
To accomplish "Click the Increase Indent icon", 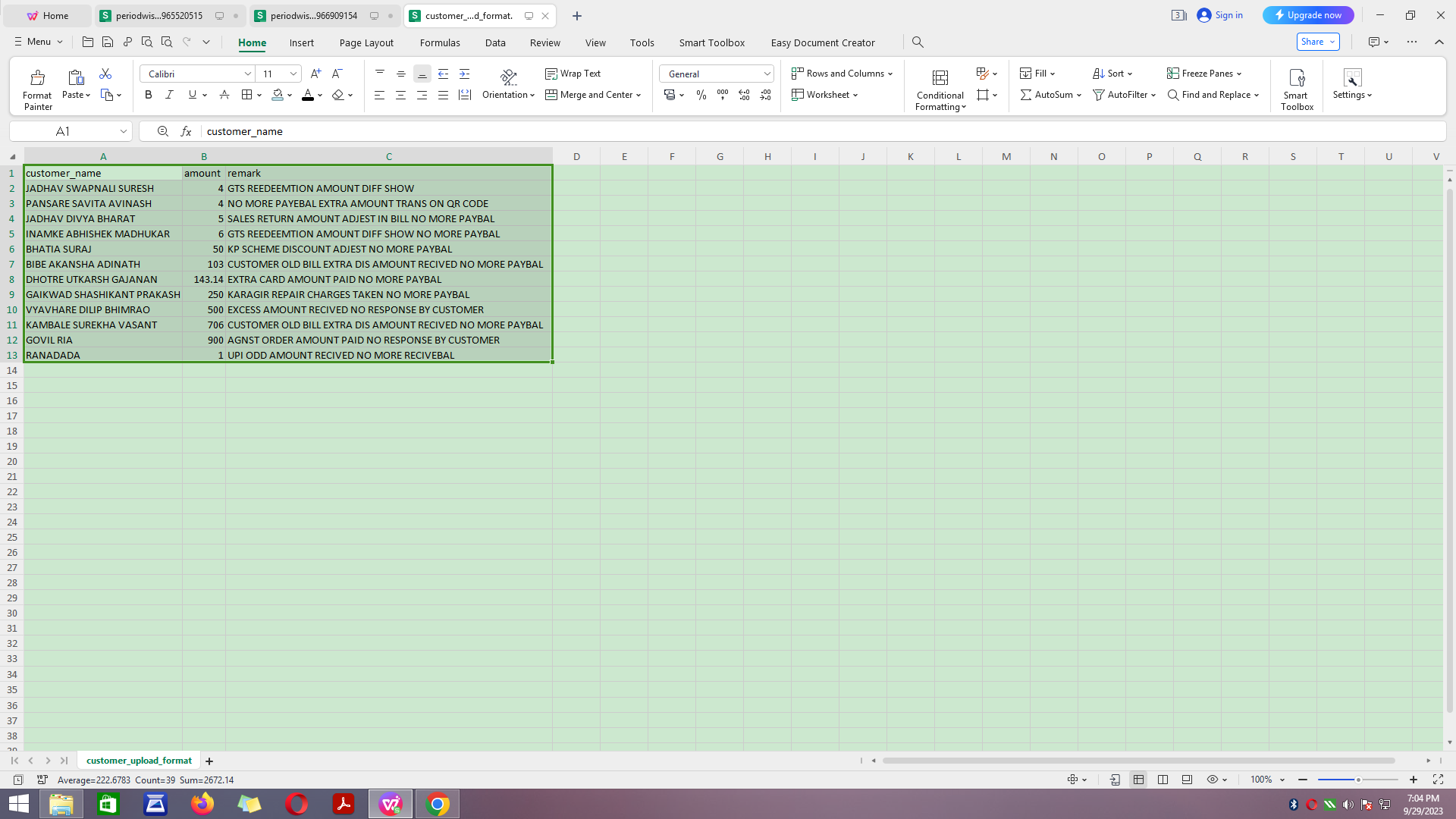I will 465,74.
